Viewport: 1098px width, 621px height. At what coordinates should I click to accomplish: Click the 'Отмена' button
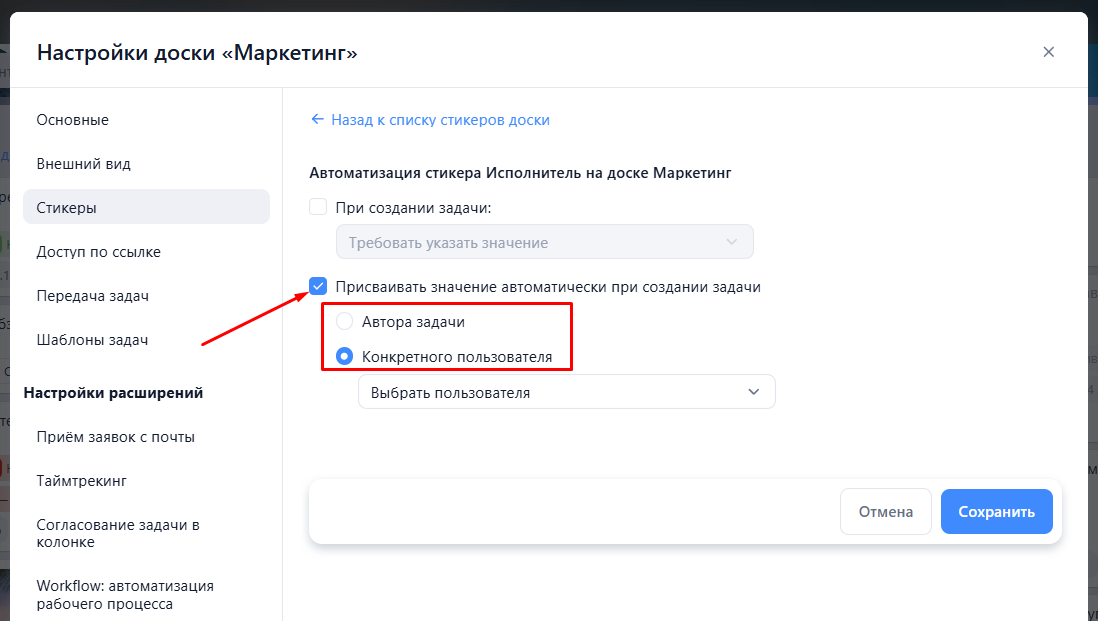coord(886,512)
